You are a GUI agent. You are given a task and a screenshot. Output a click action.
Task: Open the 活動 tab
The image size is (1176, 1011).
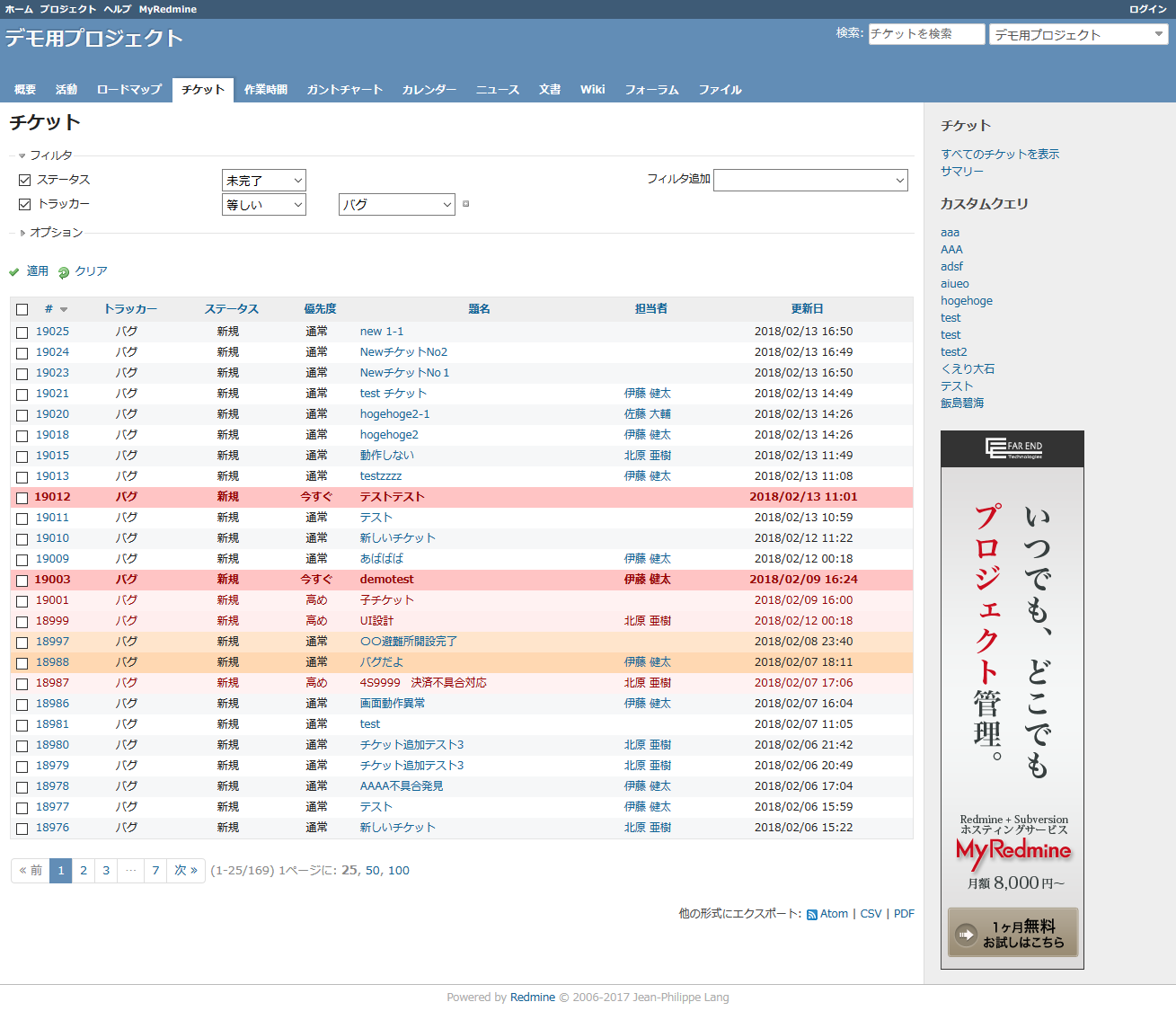(66, 90)
